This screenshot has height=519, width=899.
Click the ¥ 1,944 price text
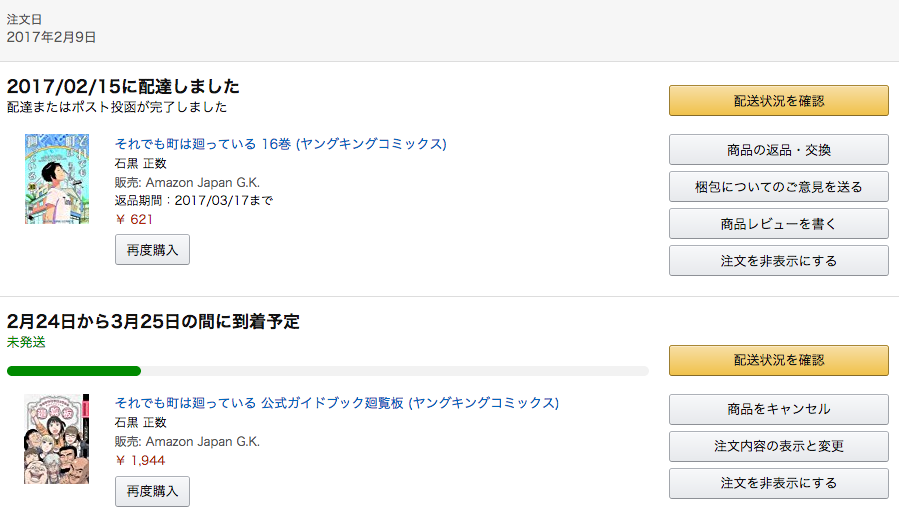pyautogui.click(x=140, y=461)
